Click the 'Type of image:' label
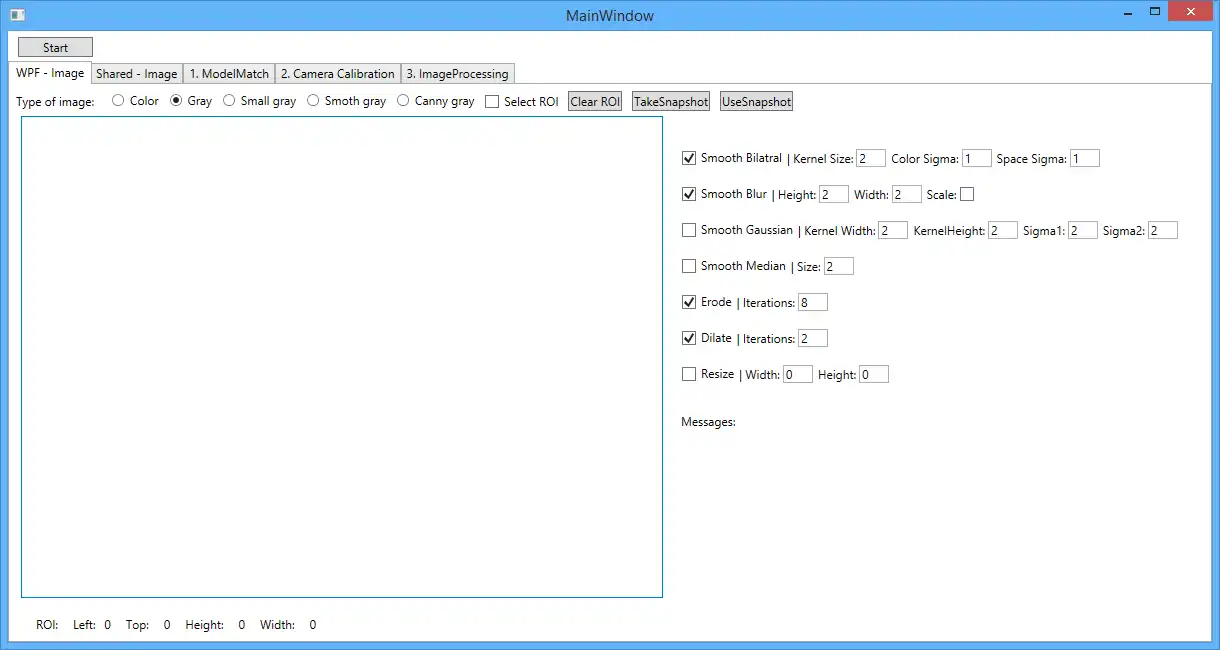 pyautogui.click(x=55, y=102)
